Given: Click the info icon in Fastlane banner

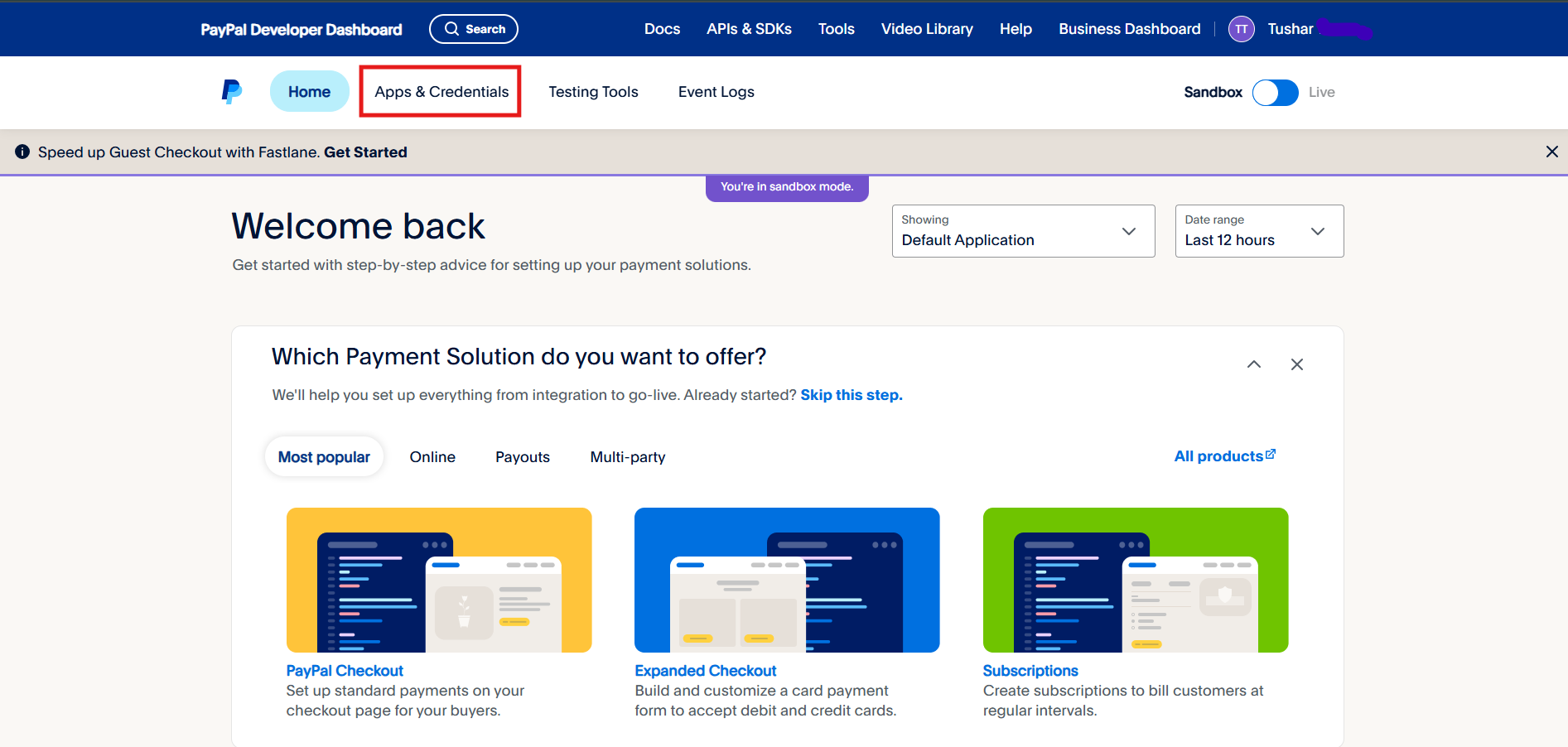Looking at the screenshot, I should pyautogui.click(x=22, y=152).
